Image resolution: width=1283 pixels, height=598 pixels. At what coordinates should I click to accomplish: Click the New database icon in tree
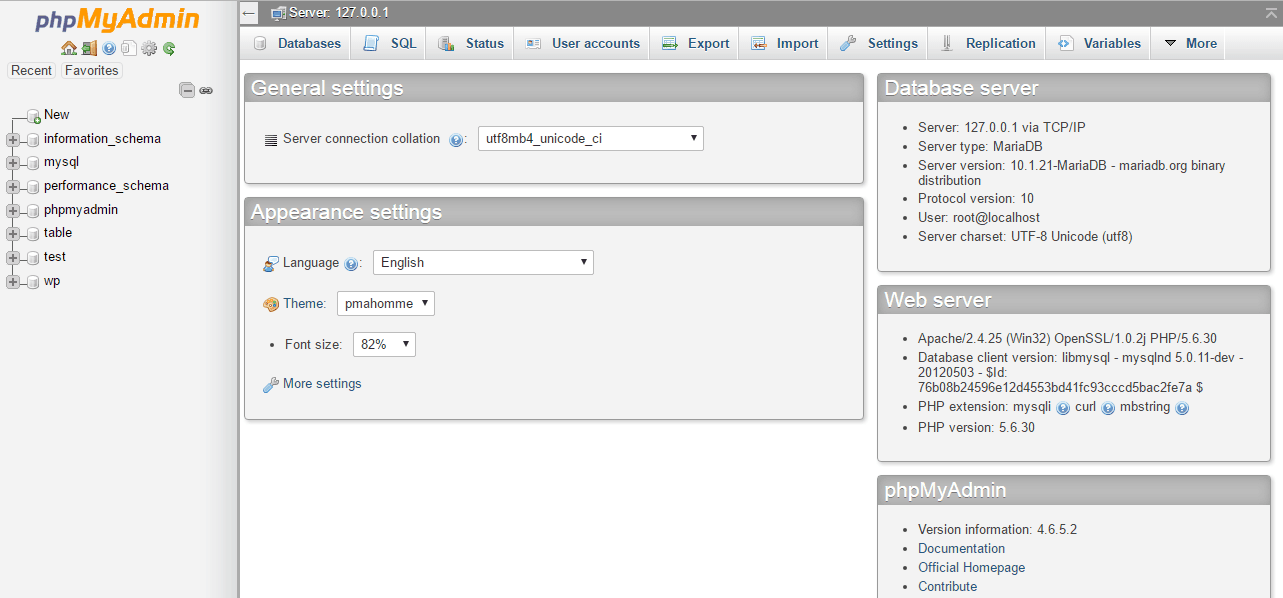pos(33,116)
